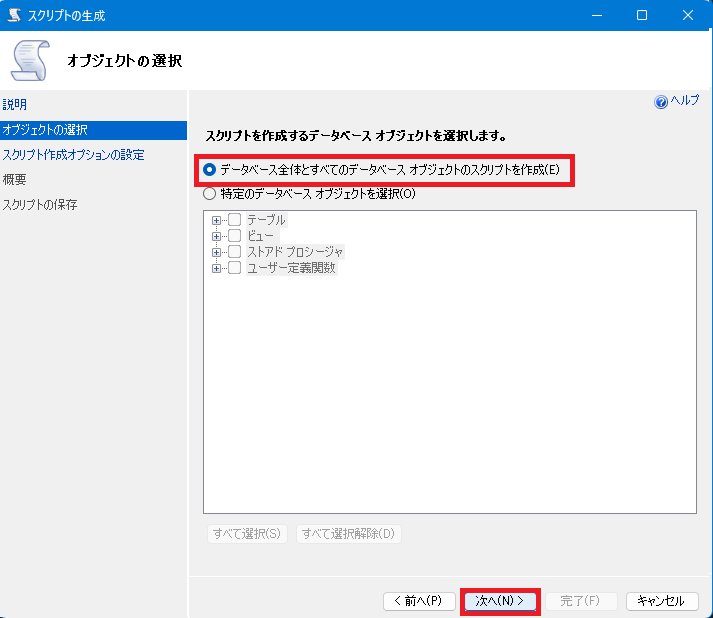Go back with < 前へ(P) button

[x=419, y=601]
